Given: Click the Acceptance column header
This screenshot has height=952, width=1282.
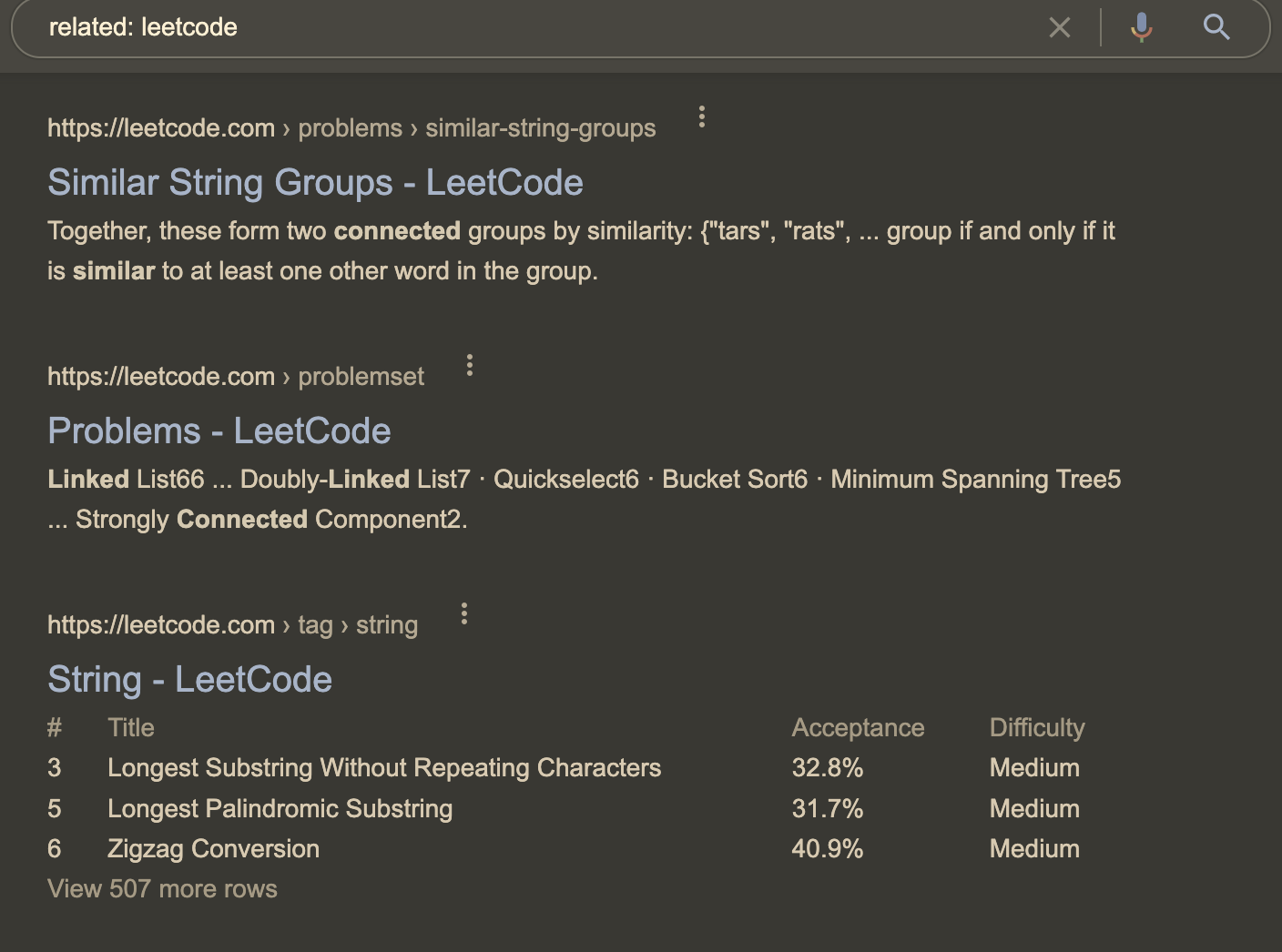Looking at the screenshot, I should pos(858,727).
